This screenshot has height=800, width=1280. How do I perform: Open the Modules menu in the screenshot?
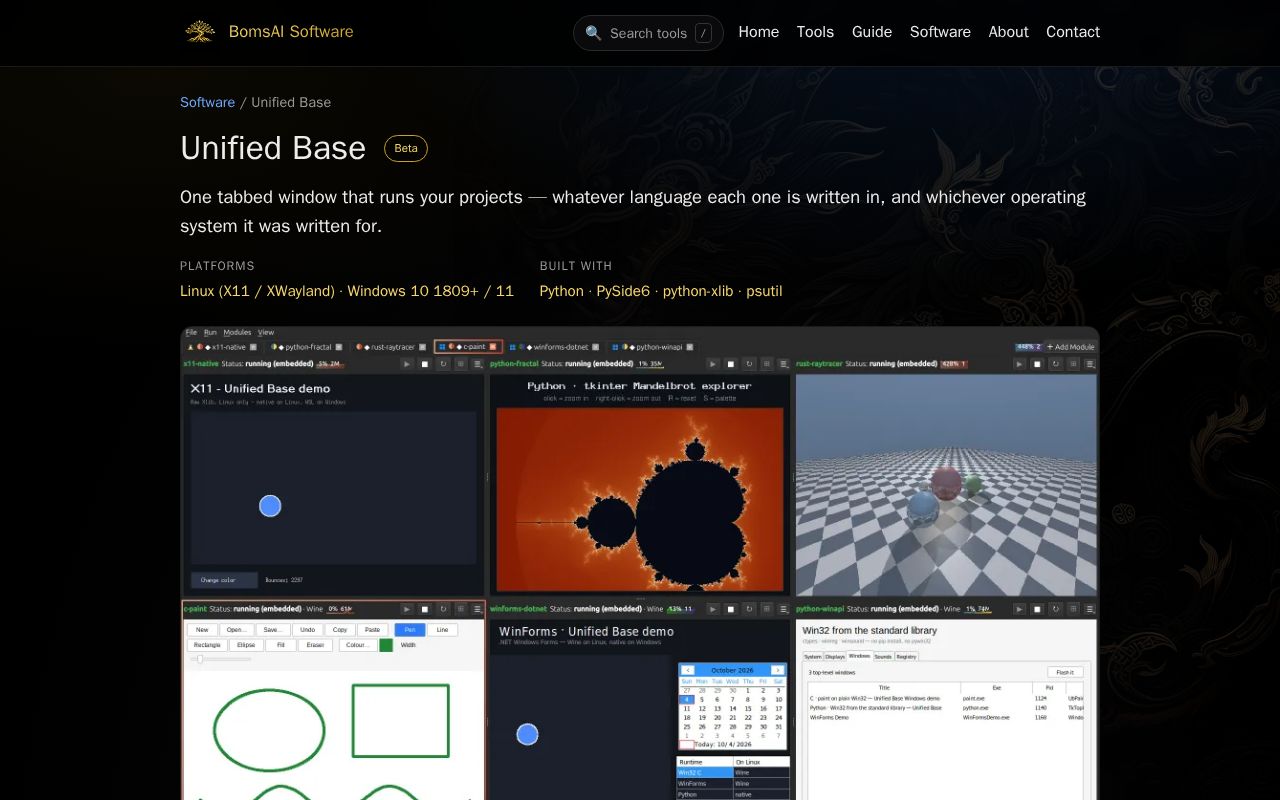pos(237,332)
